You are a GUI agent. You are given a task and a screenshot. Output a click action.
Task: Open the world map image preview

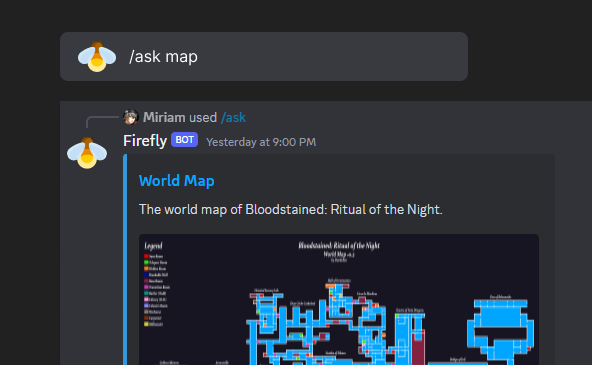coord(339,300)
